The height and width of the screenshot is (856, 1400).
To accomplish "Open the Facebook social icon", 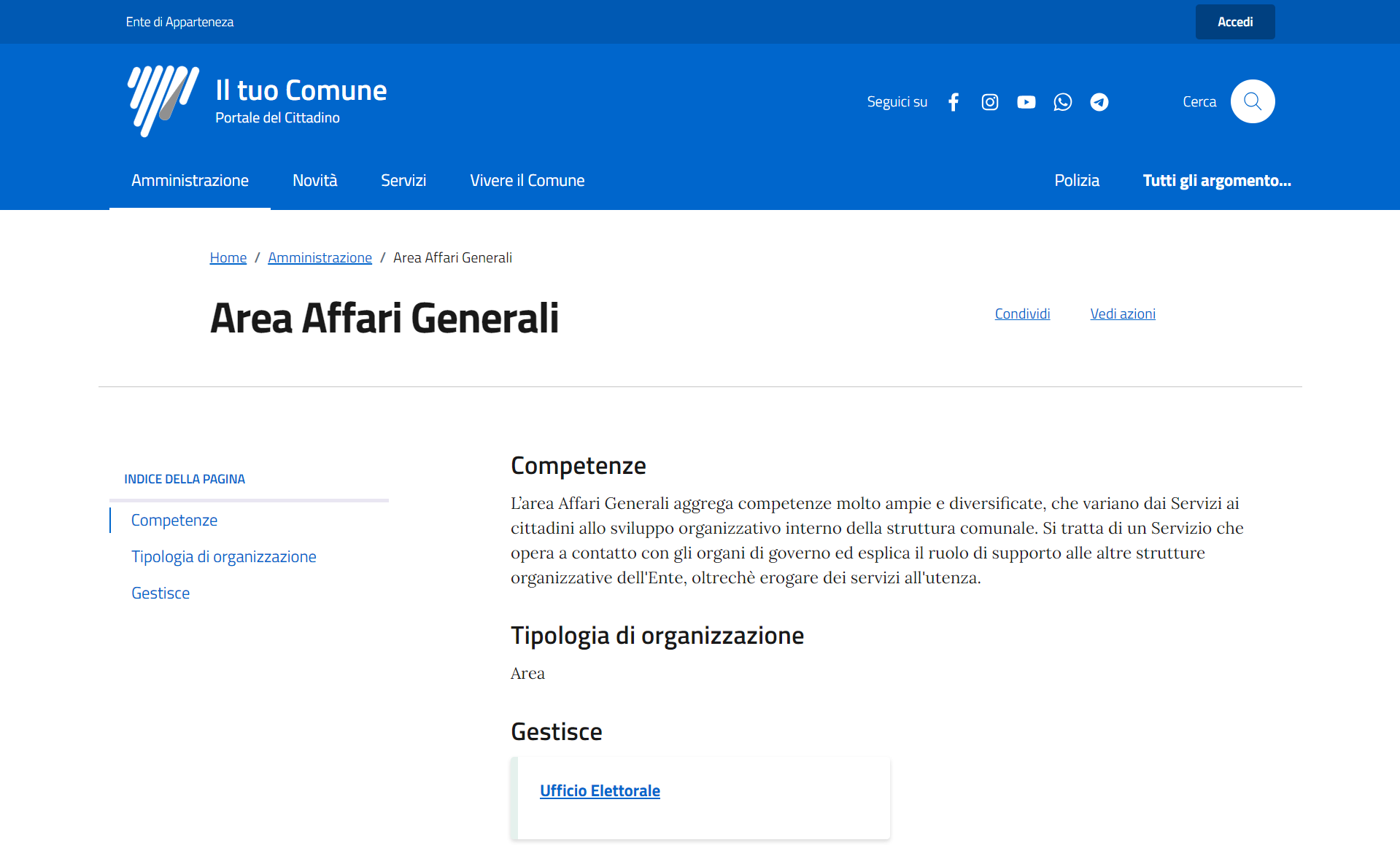I will (953, 102).
